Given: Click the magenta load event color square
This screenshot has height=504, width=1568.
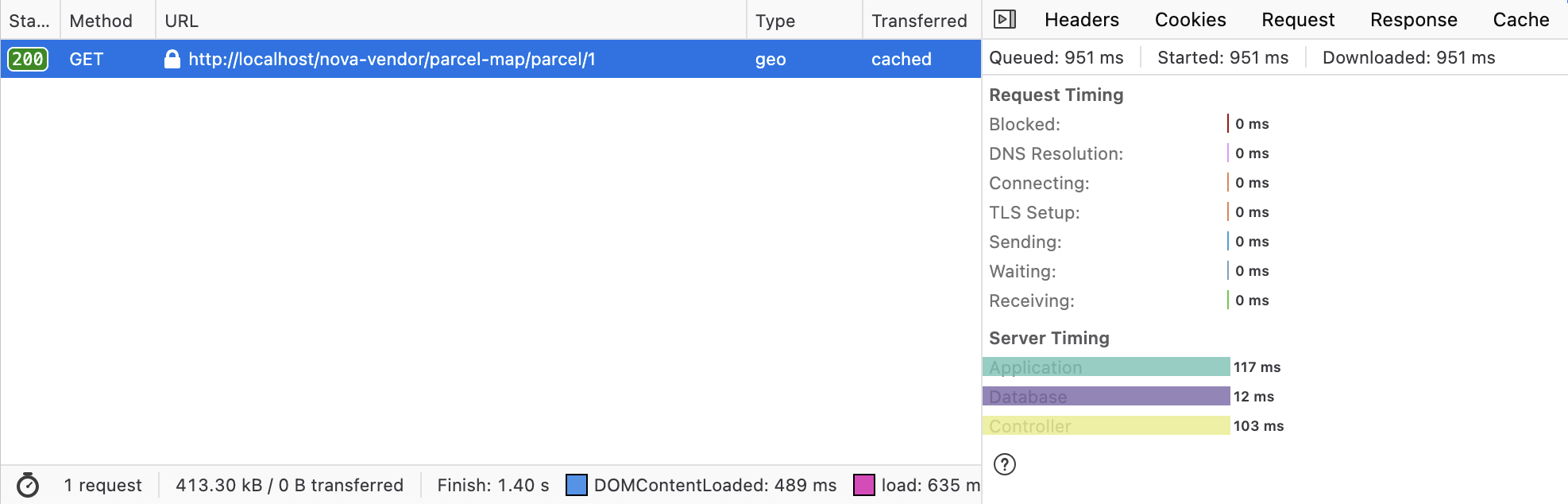Looking at the screenshot, I should click(864, 485).
